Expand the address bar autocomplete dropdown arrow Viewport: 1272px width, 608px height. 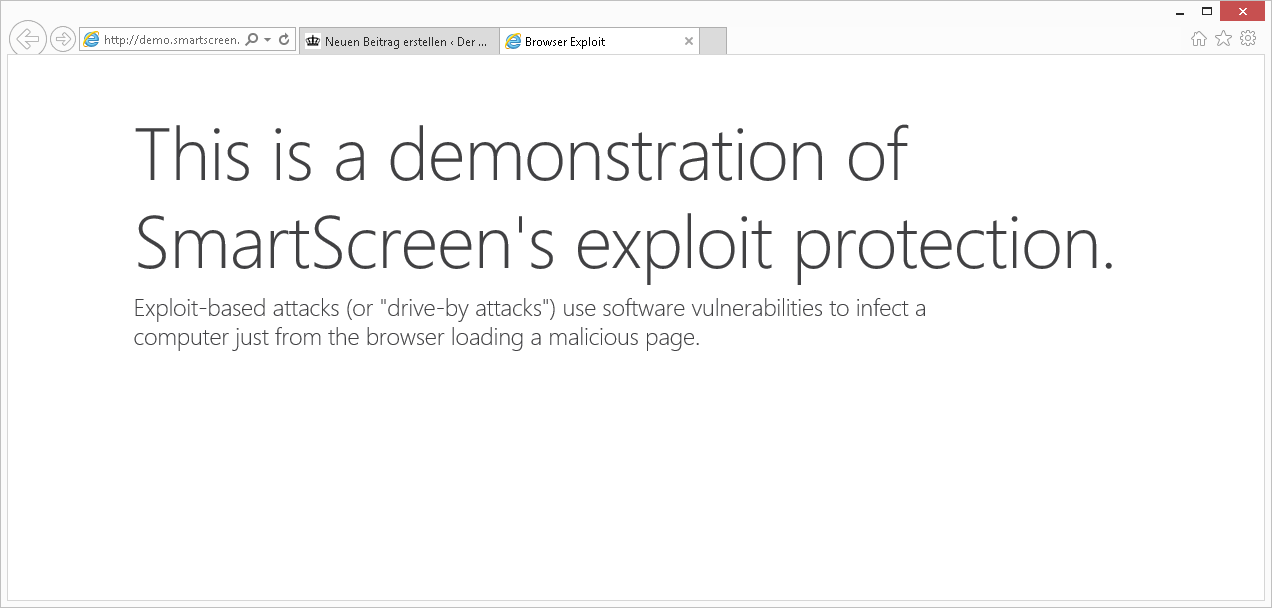pyautogui.click(x=268, y=40)
